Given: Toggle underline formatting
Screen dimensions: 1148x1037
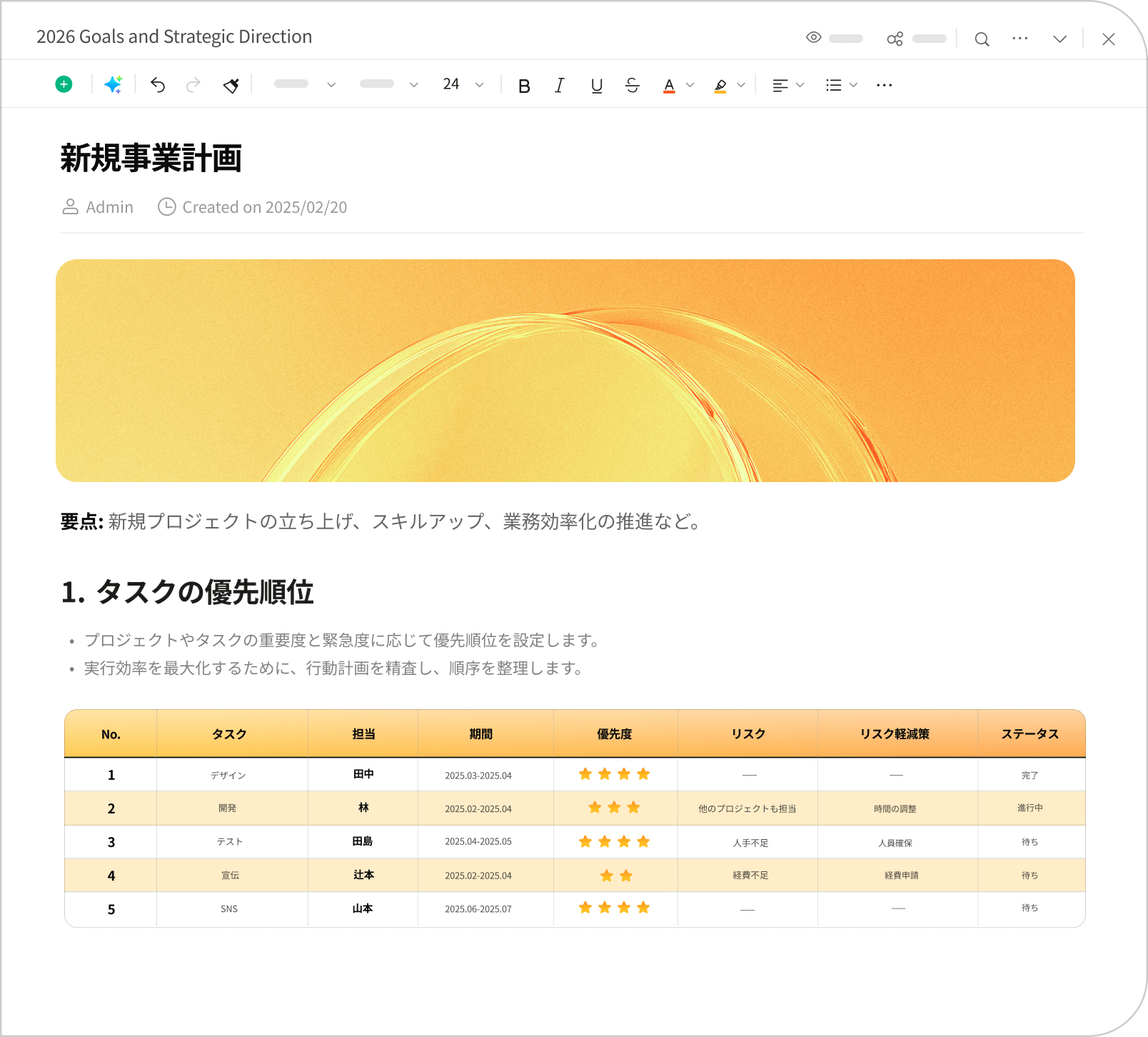Looking at the screenshot, I should click(x=597, y=86).
